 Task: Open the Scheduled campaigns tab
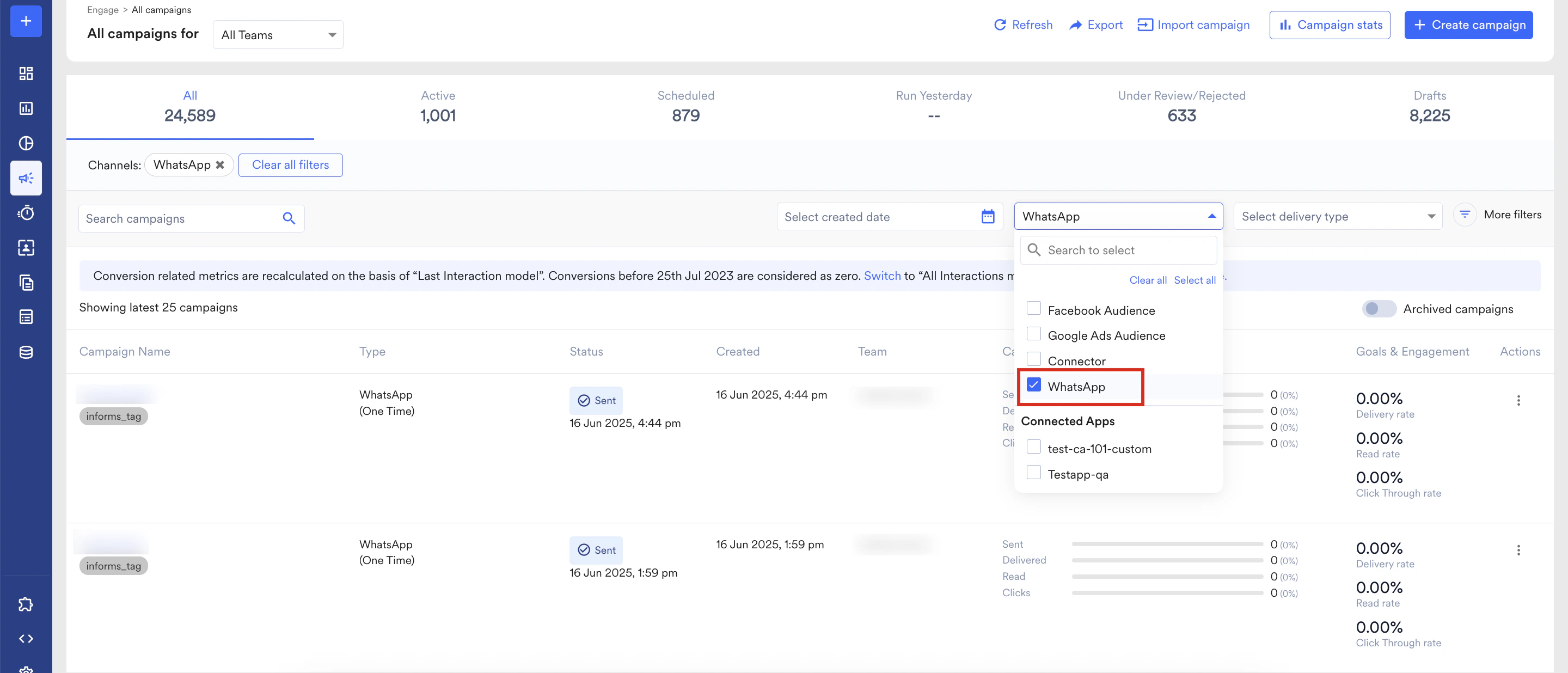pyautogui.click(x=685, y=107)
